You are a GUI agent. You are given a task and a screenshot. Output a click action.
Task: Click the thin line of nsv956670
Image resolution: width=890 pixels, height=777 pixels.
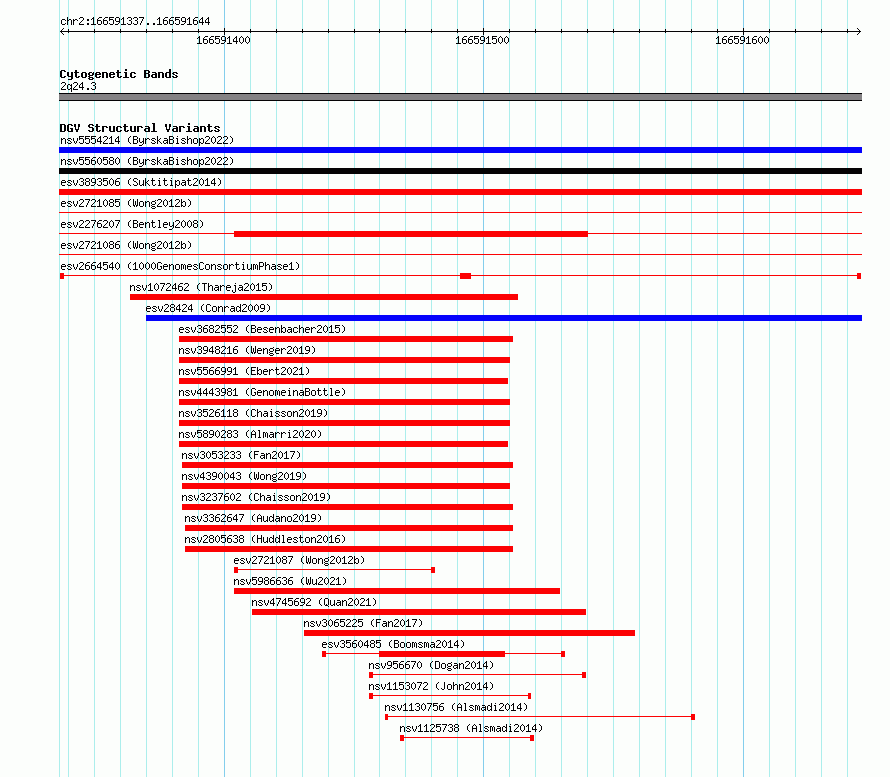(x=477, y=675)
